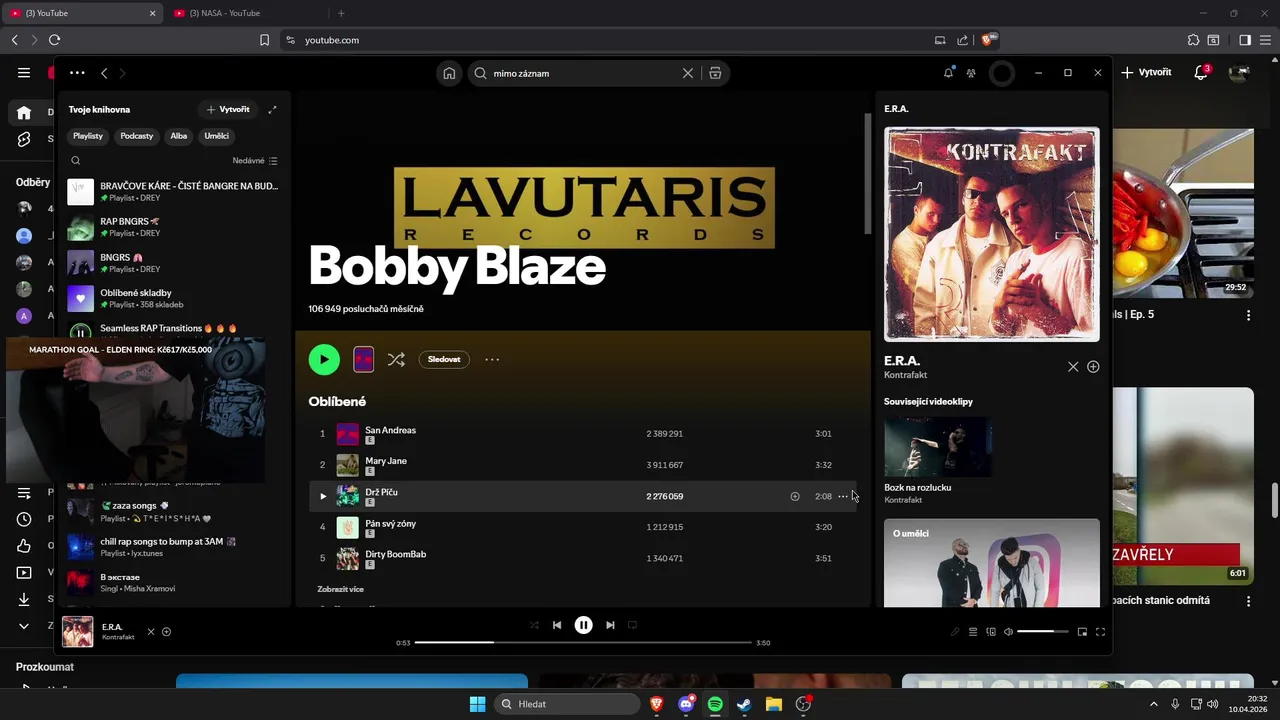Viewport: 1280px width, 720px height.
Task: Expand track list with Zobrazit více
Action: (x=341, y=589)
